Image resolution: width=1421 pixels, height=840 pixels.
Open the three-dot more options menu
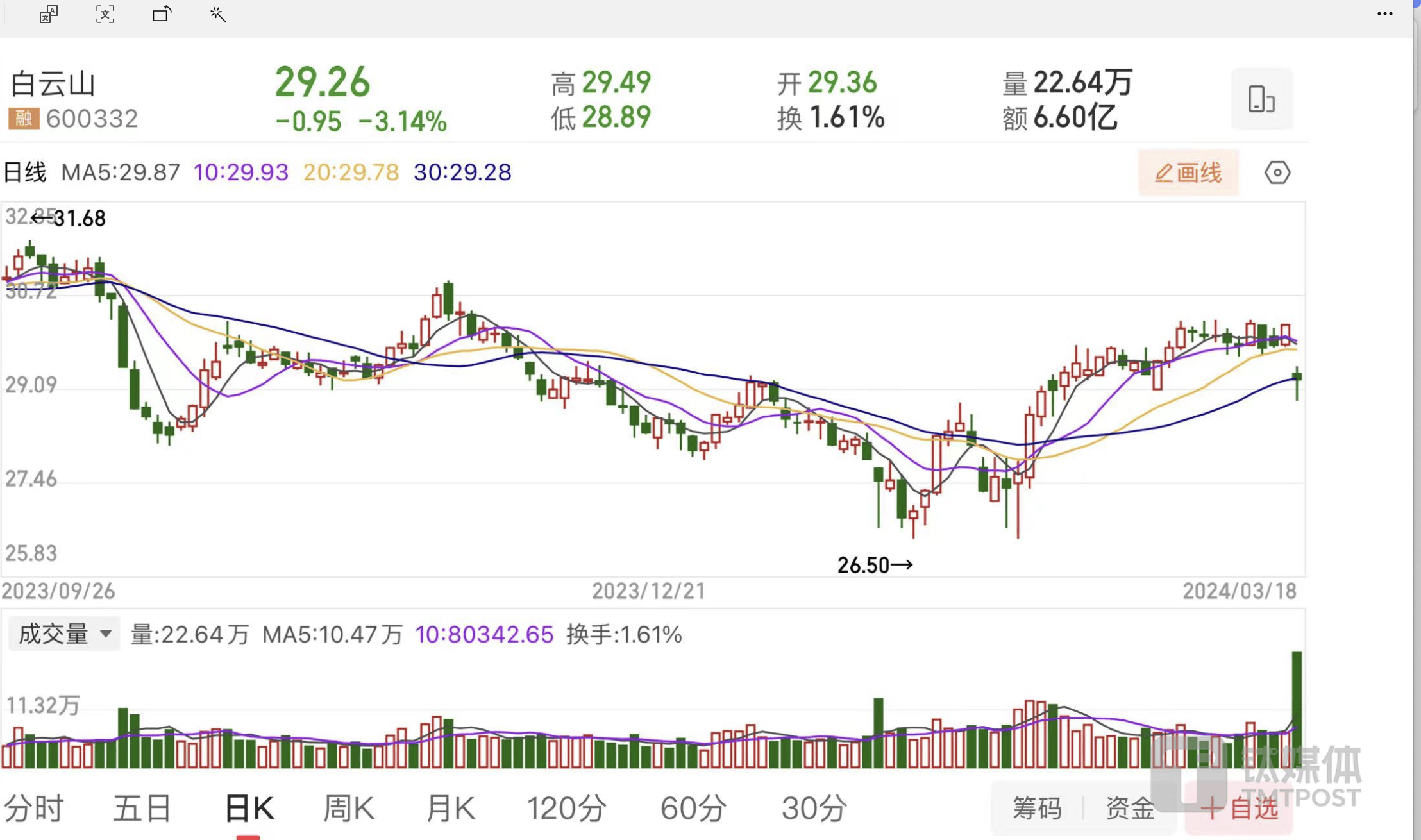pos(1384,14)
